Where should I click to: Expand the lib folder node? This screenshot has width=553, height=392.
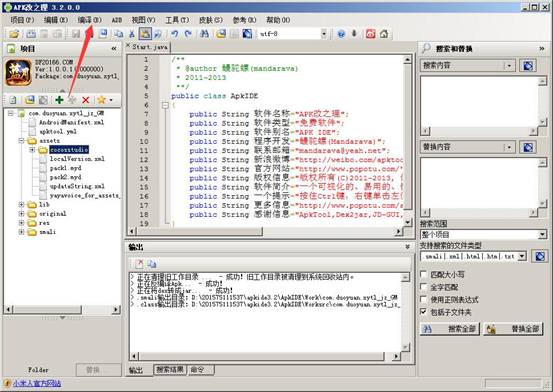[22, 204]
